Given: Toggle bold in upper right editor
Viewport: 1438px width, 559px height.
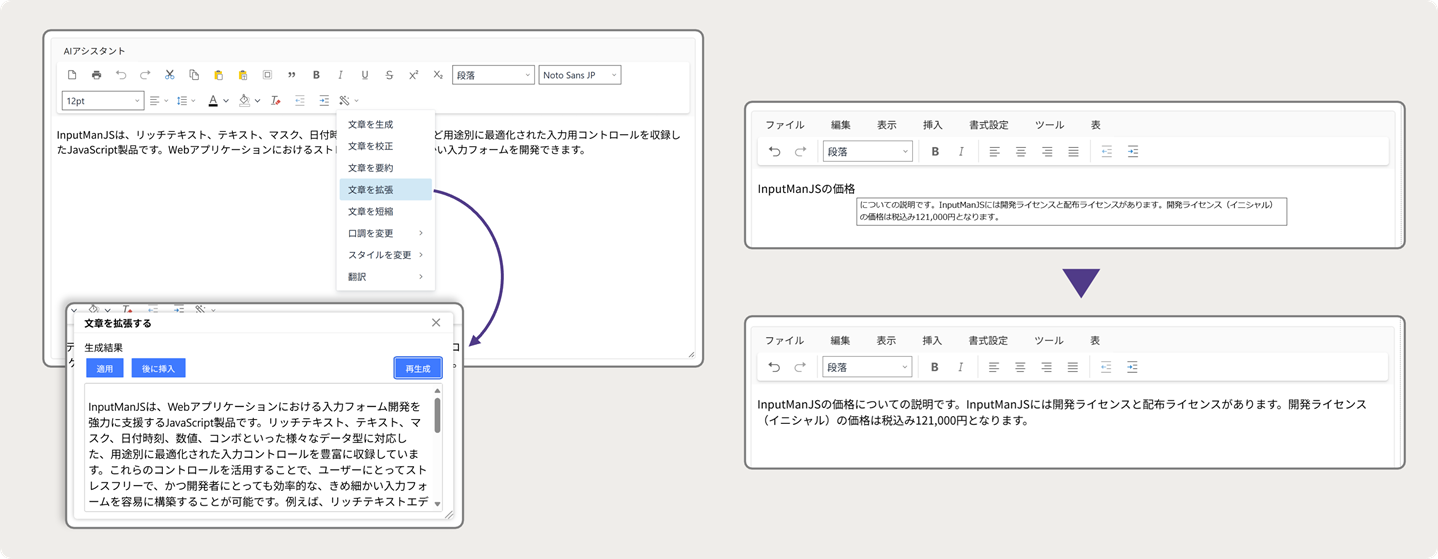Looking at the screenshot, I should [x=935, y=152].
